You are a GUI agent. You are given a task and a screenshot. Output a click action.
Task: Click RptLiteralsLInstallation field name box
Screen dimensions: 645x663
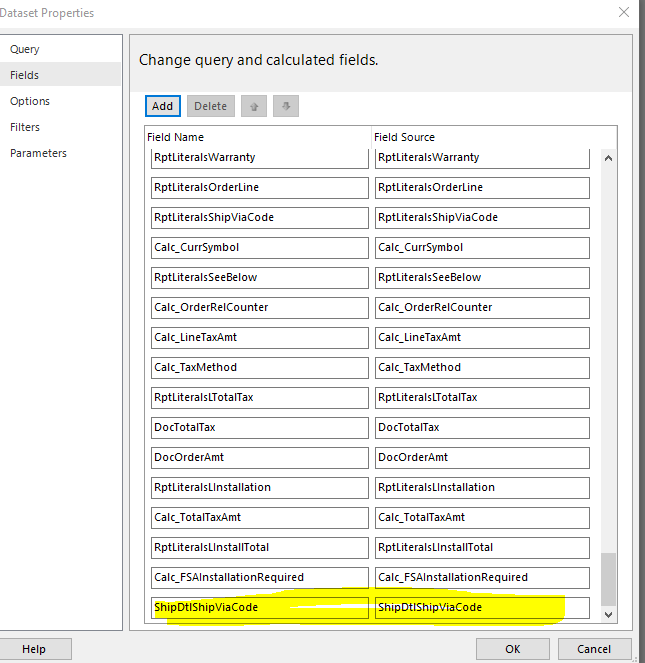[260, 488]
